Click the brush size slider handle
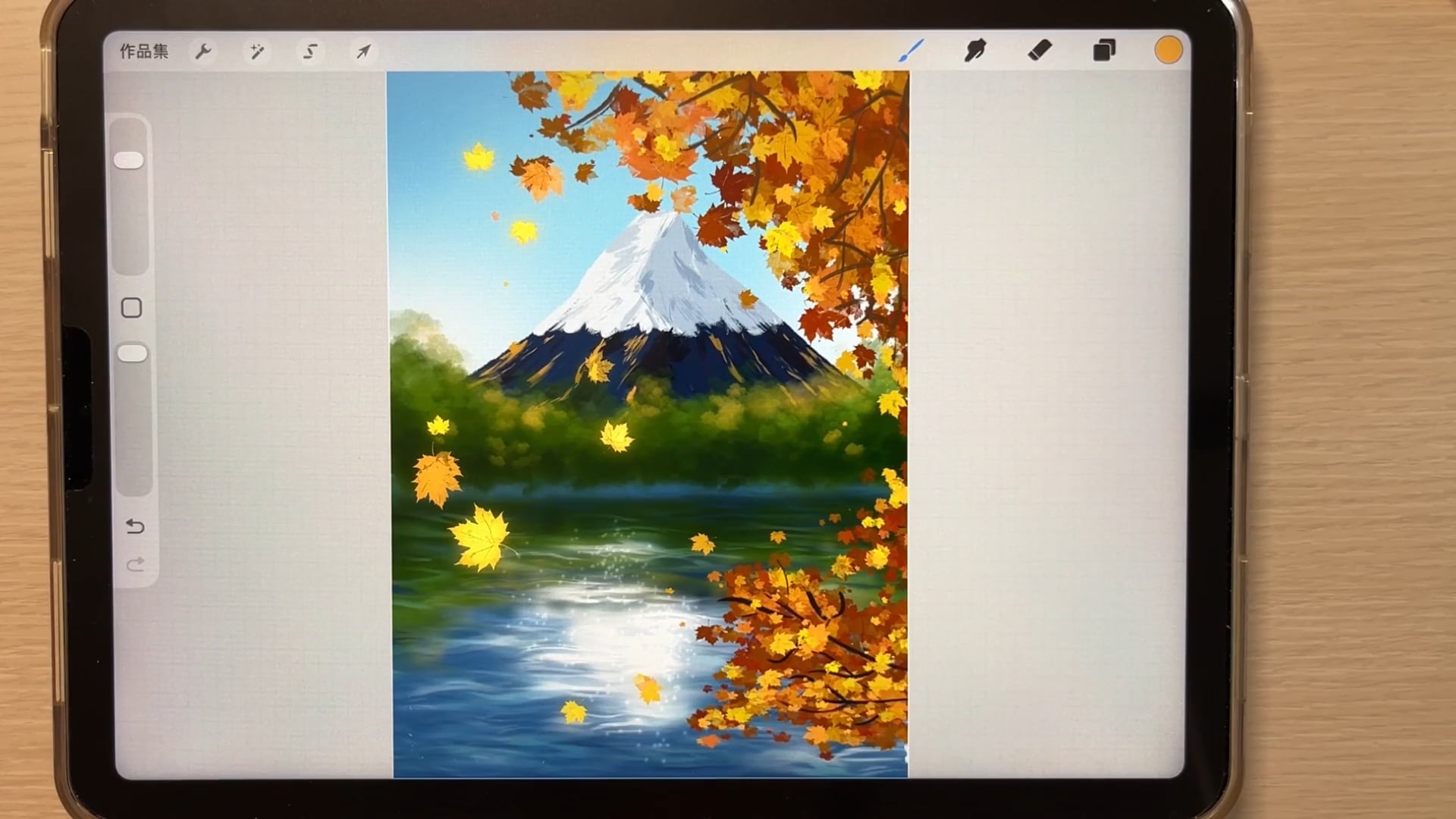 tap(129, 160)
